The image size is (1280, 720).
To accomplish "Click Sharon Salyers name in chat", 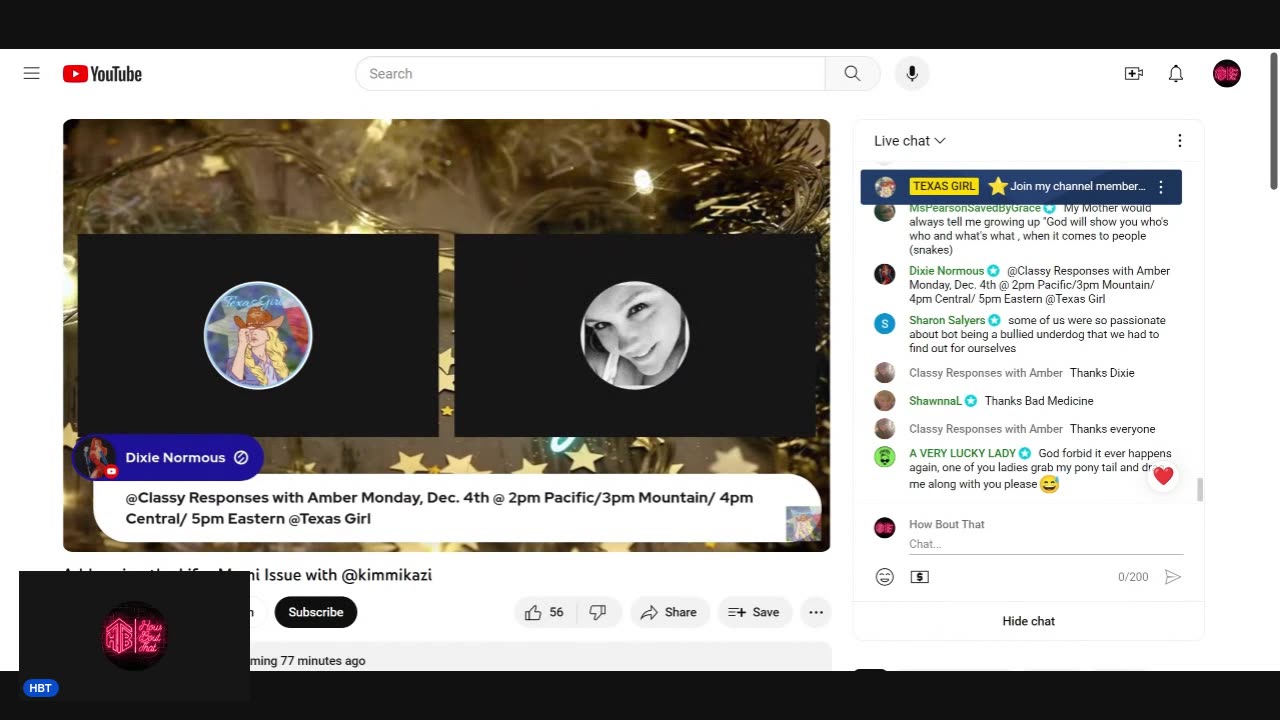I will click(x=947, y=321).
